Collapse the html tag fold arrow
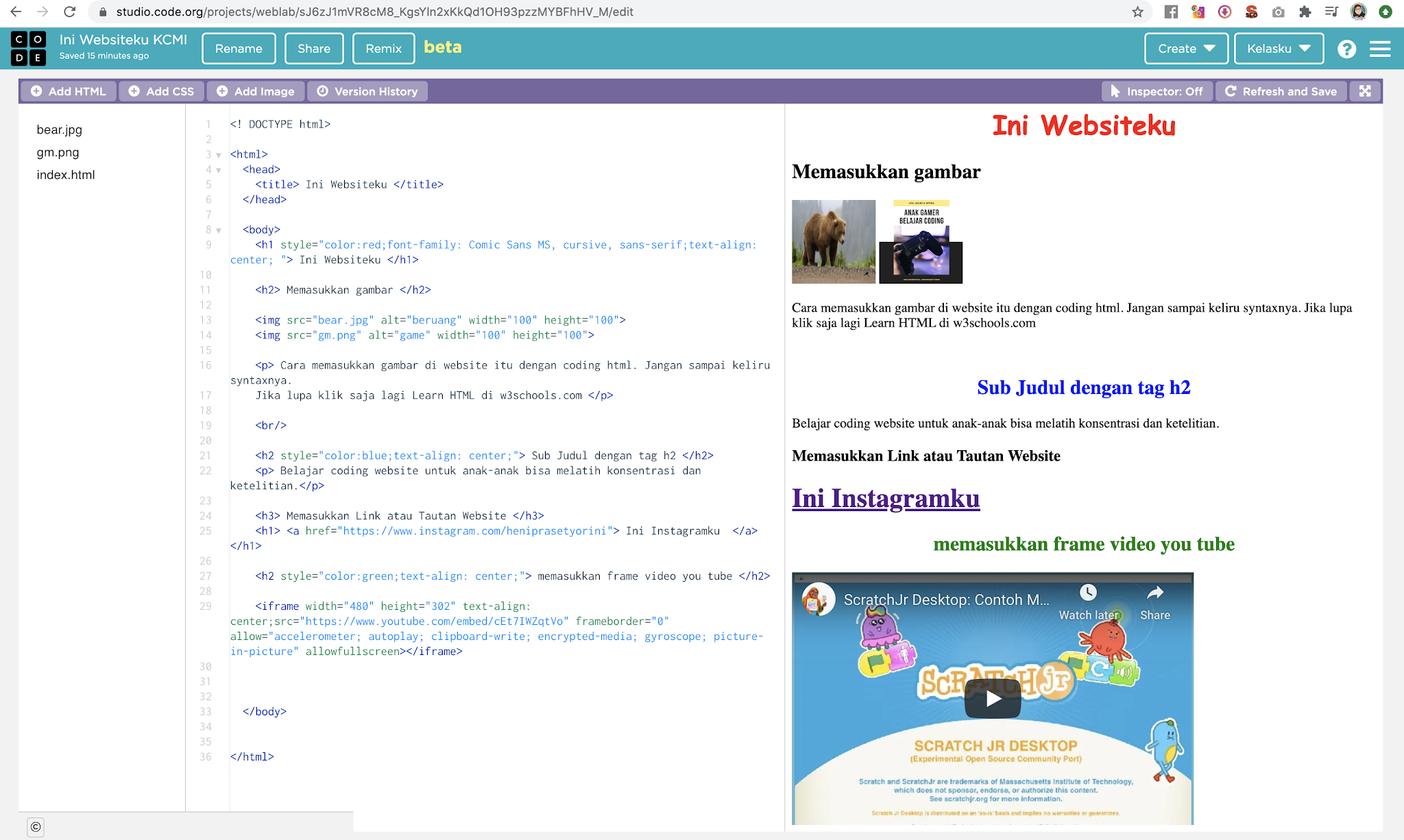Screen dimensions: 1404x840 coord(219,155)
